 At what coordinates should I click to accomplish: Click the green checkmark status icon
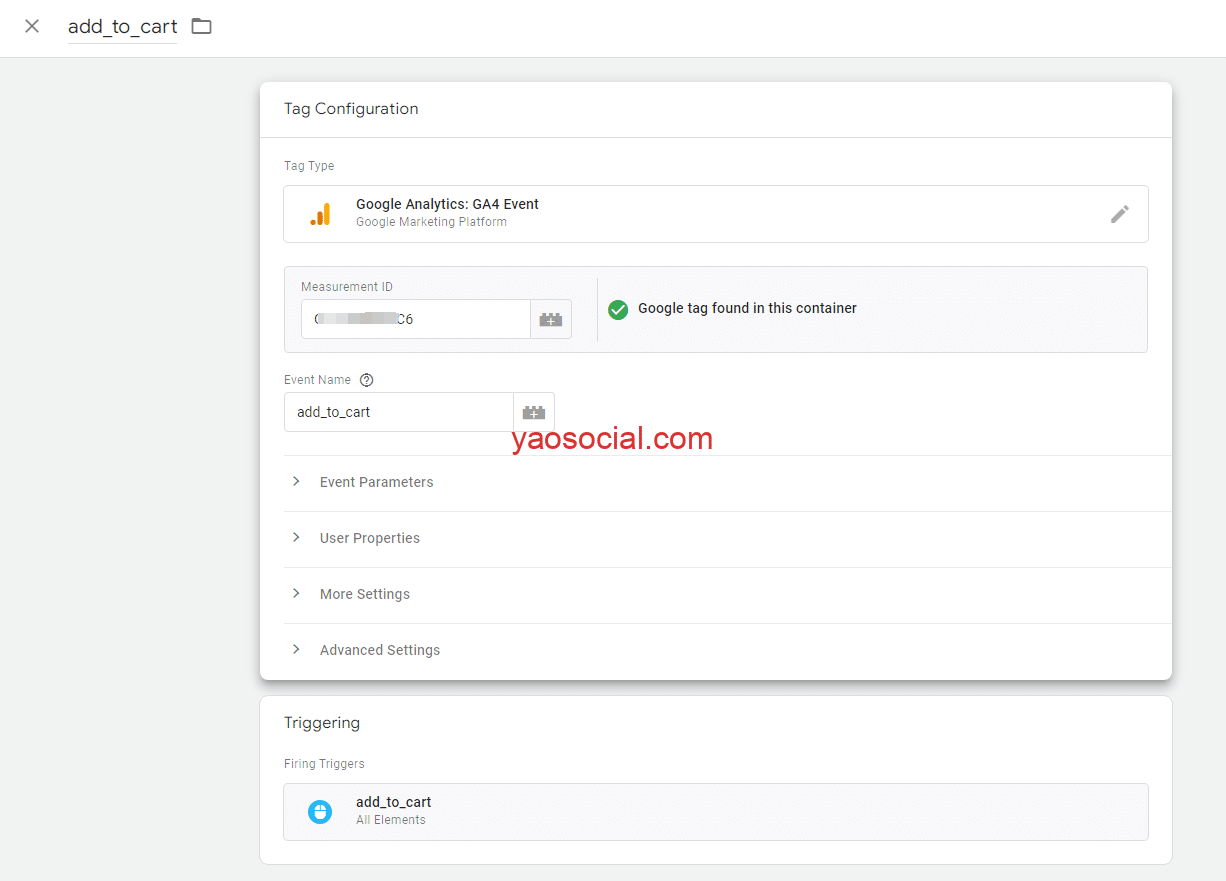[x=618, y=309]
